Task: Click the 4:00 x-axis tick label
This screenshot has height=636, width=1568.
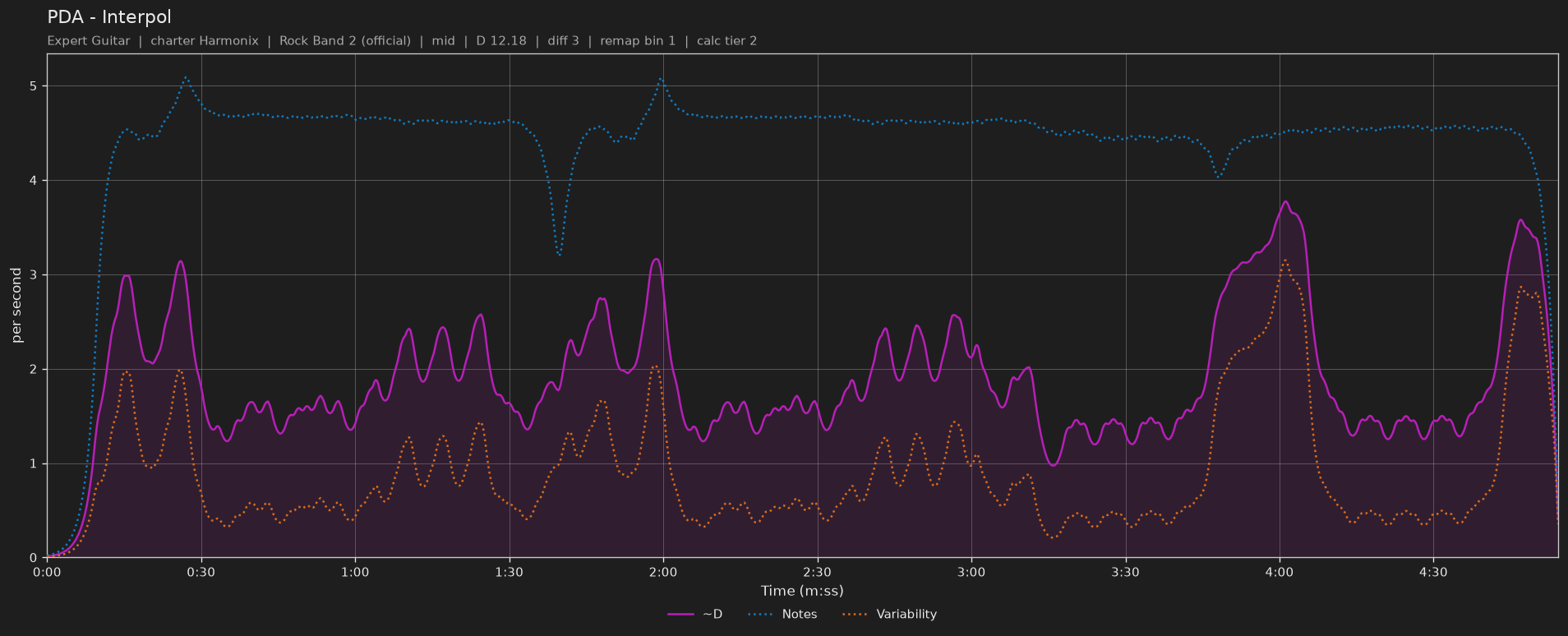Action: click(x=1280, y=572)
